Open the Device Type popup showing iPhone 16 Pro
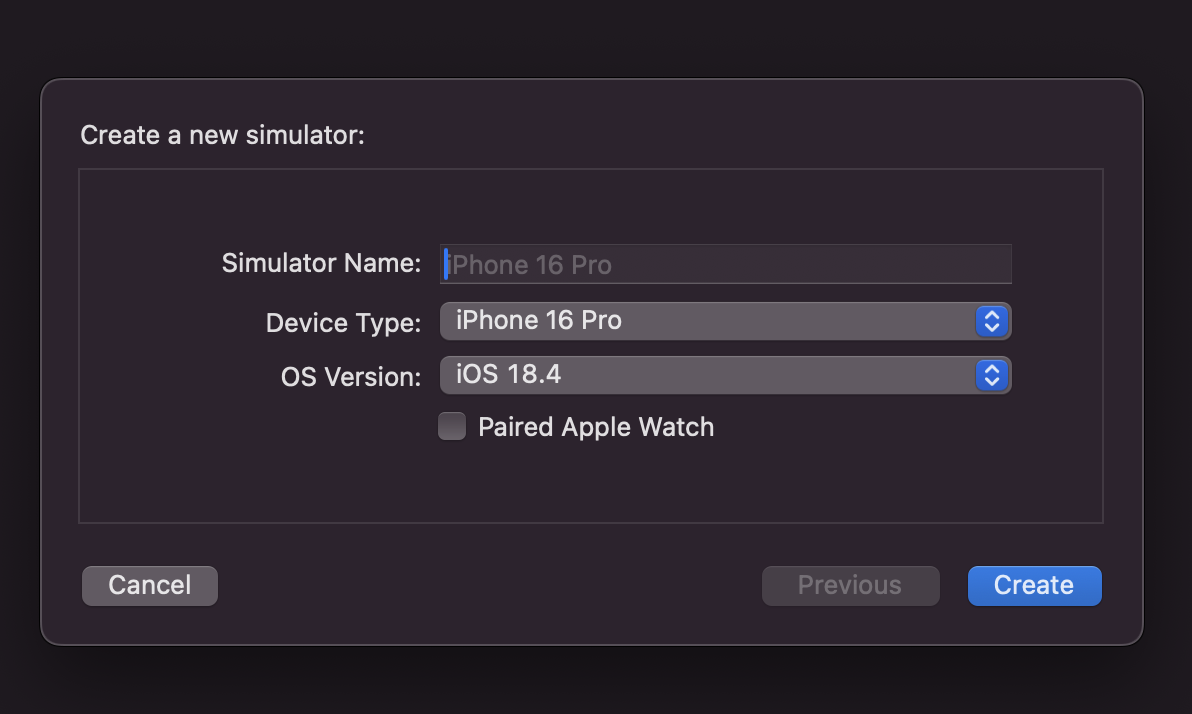 [725, 321]
